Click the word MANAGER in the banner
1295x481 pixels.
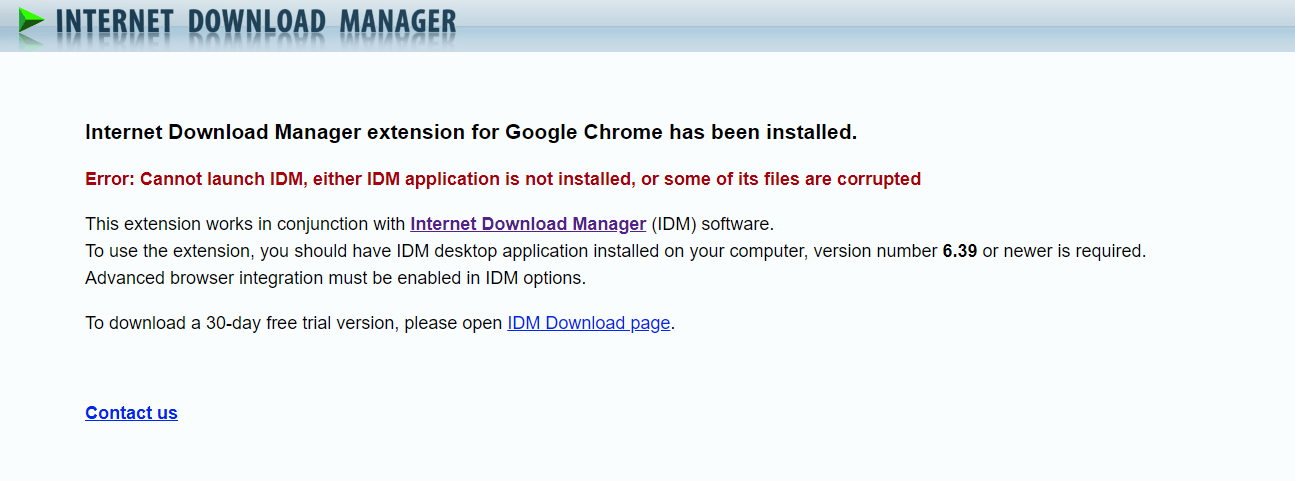397,21
